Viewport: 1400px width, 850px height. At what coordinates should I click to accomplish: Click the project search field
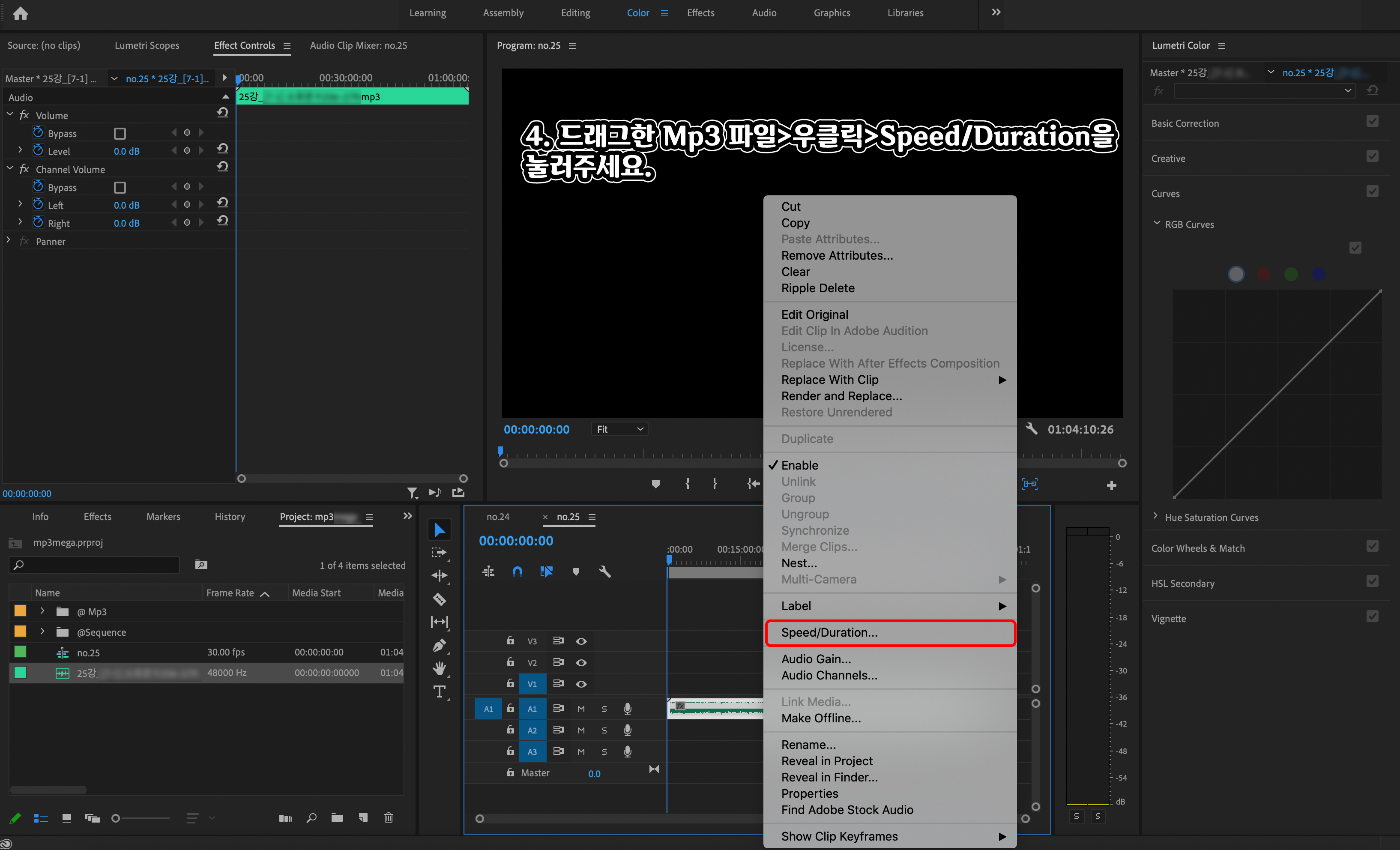click(96, 565)
